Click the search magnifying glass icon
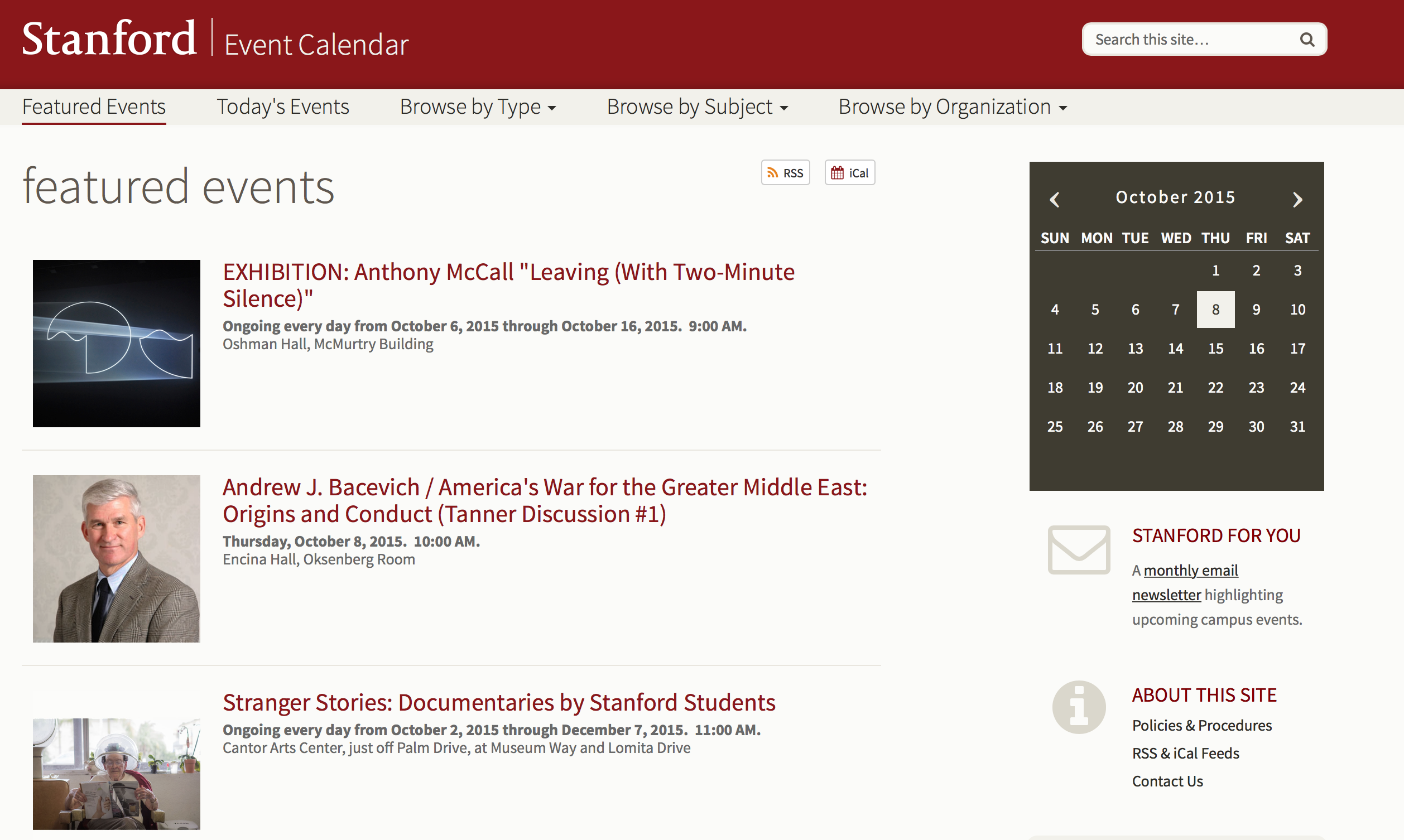The height and width of the screenshot is (840, 1404). point(1307,40)
